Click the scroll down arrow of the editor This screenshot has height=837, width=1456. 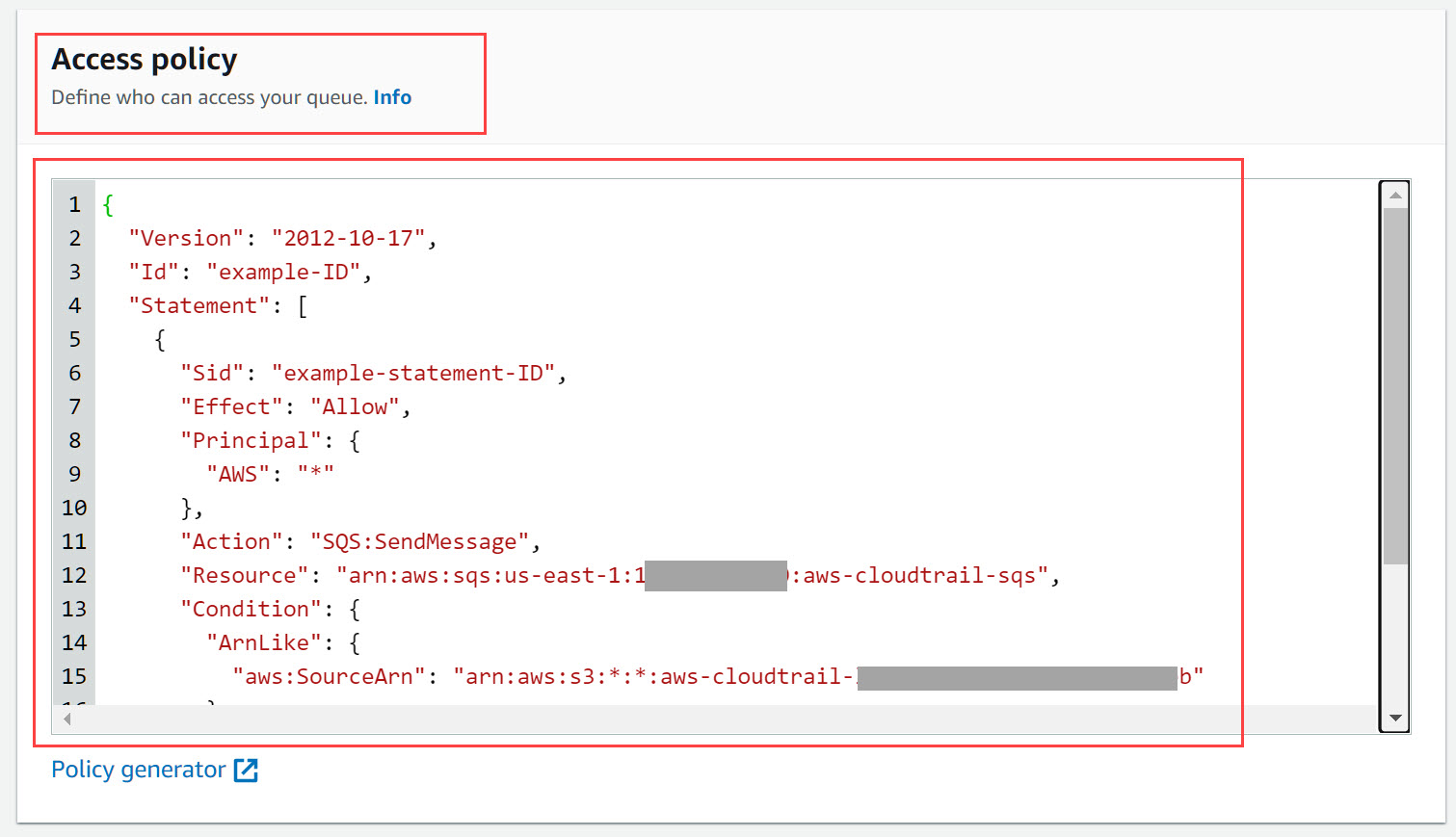1395,719
